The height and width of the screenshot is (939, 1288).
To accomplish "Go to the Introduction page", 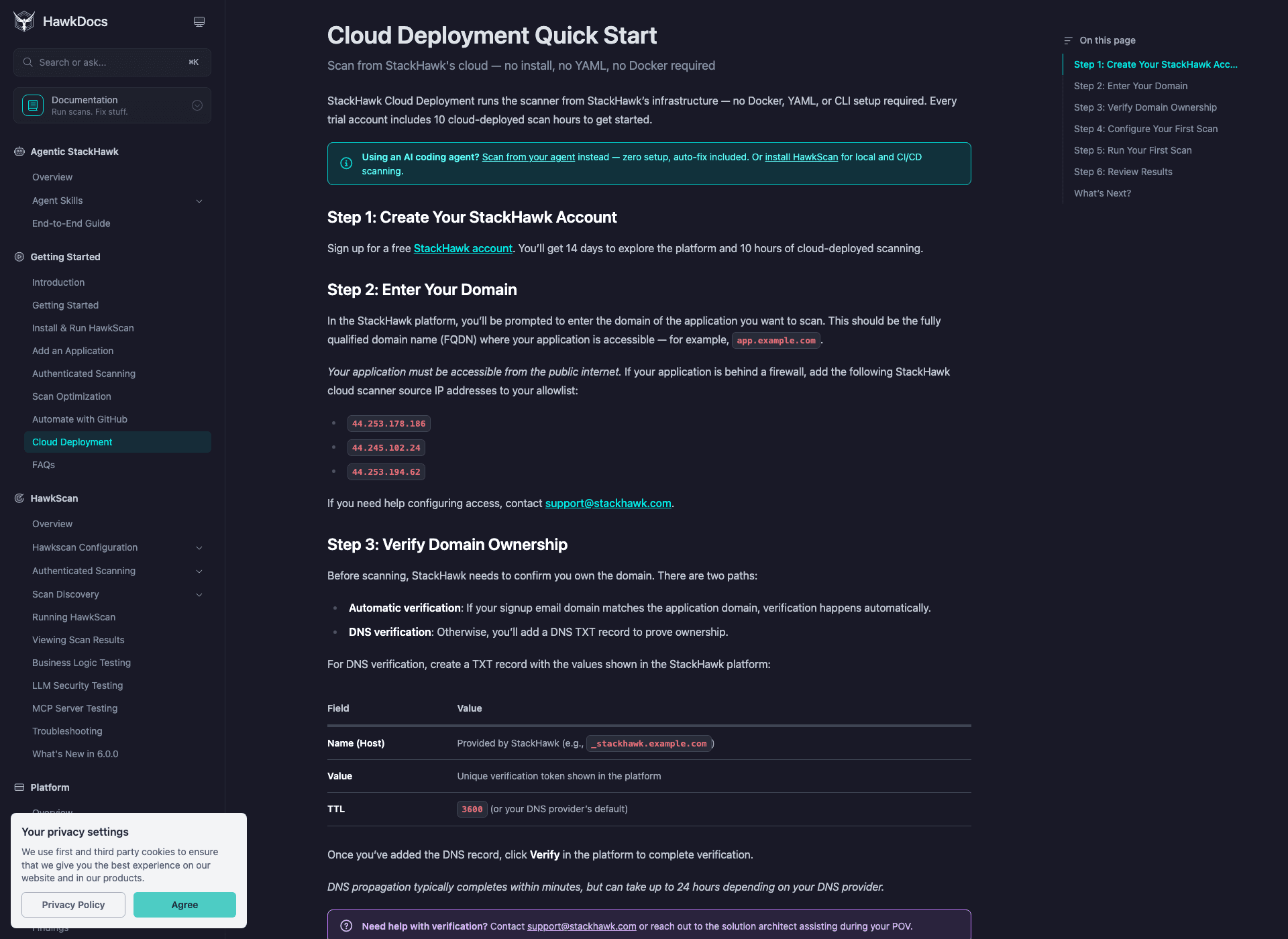I will click(x=58, y=282).
